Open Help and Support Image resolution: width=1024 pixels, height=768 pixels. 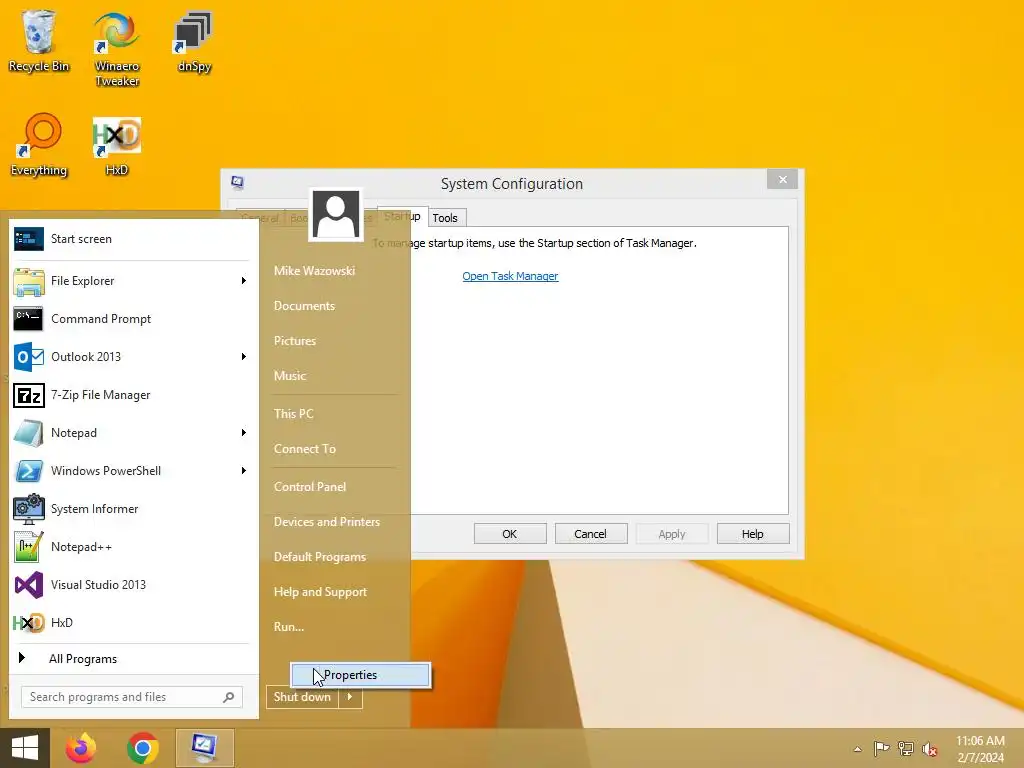tap(321, 592)
